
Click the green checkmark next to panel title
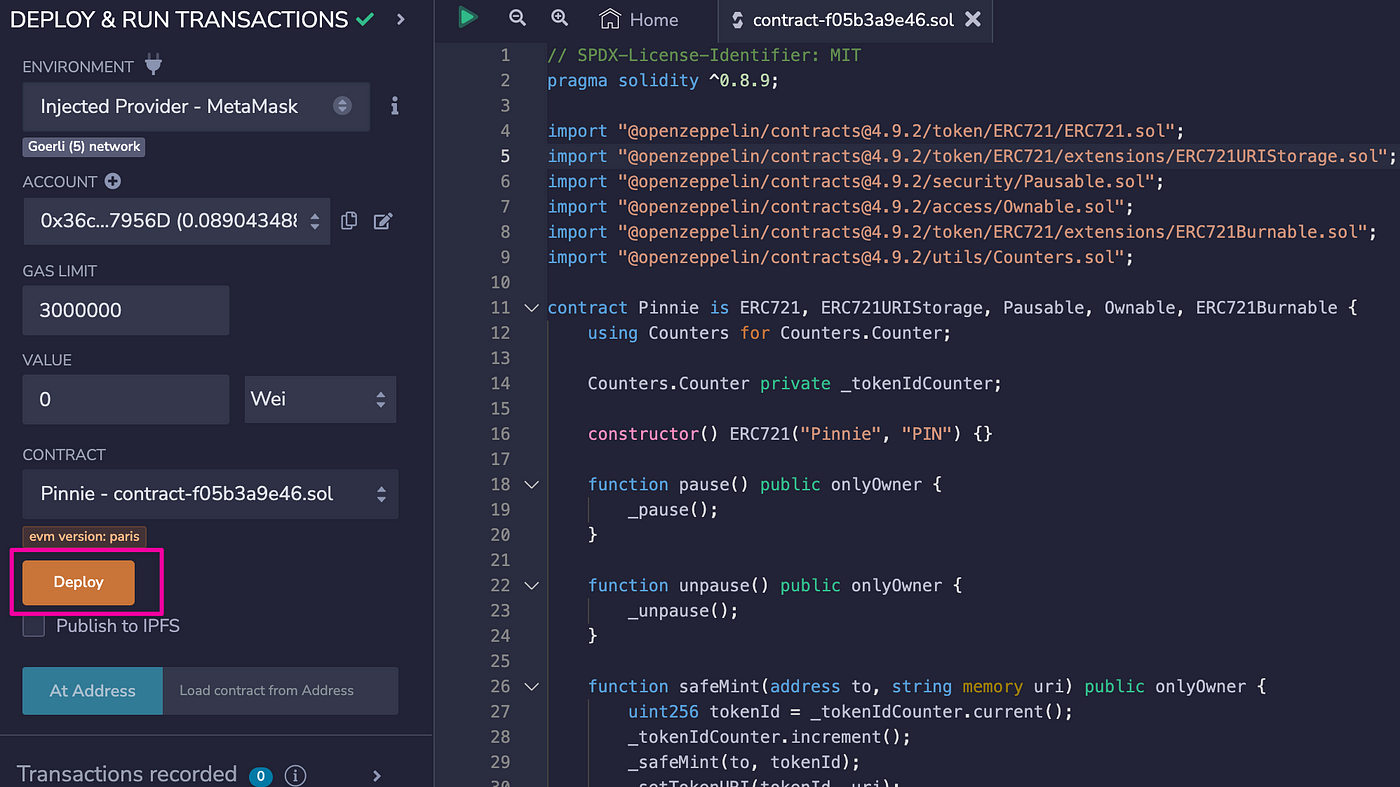[365, 19]
